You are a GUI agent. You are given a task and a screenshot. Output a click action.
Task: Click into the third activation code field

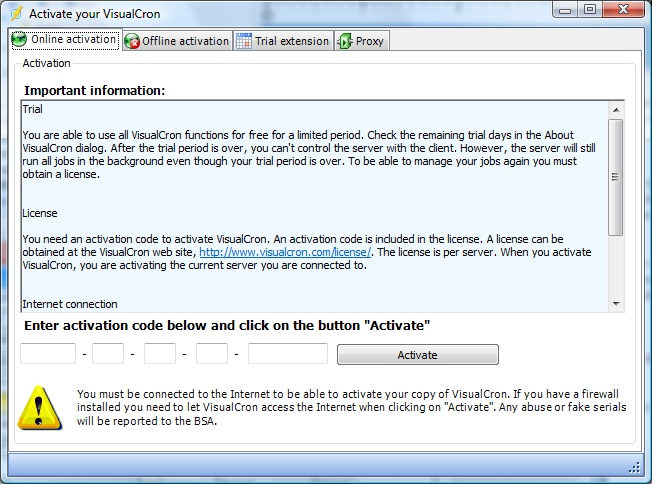click(x=160, y=354)
